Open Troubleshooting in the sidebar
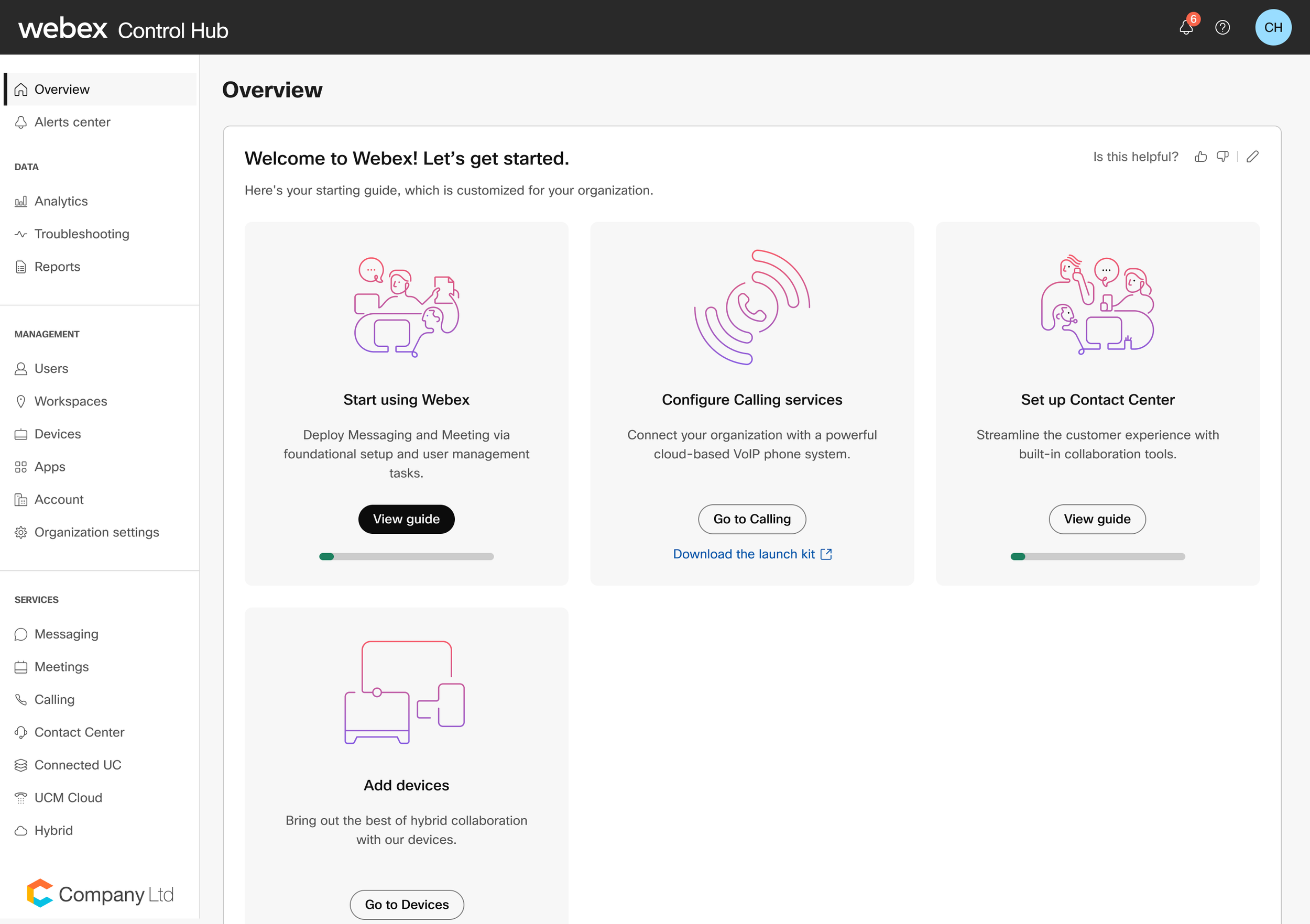The height and width of the screenshot is (924, 1310). pos(82,234)
